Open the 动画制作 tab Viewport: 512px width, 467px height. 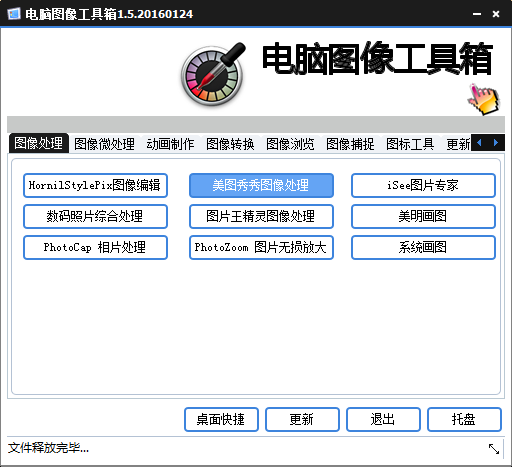coord(170,144)
